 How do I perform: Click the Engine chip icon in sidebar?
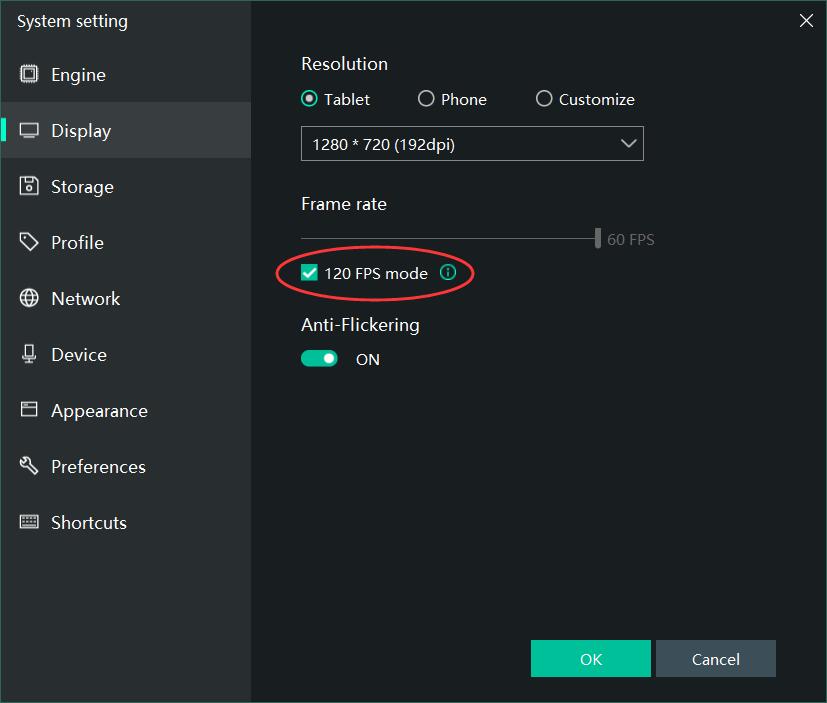pos(30,75)
